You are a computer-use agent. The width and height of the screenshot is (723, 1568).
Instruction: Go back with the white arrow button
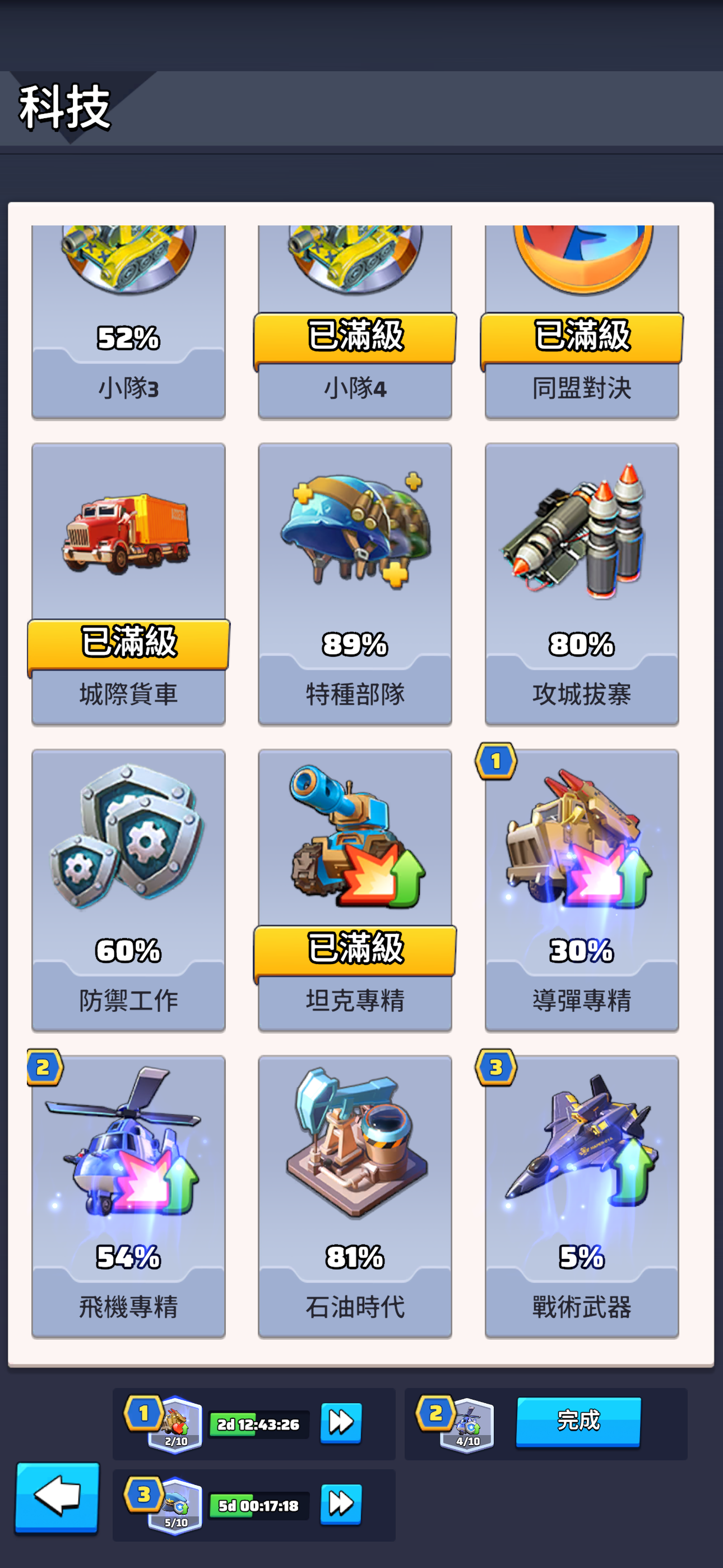point(57,1497)
